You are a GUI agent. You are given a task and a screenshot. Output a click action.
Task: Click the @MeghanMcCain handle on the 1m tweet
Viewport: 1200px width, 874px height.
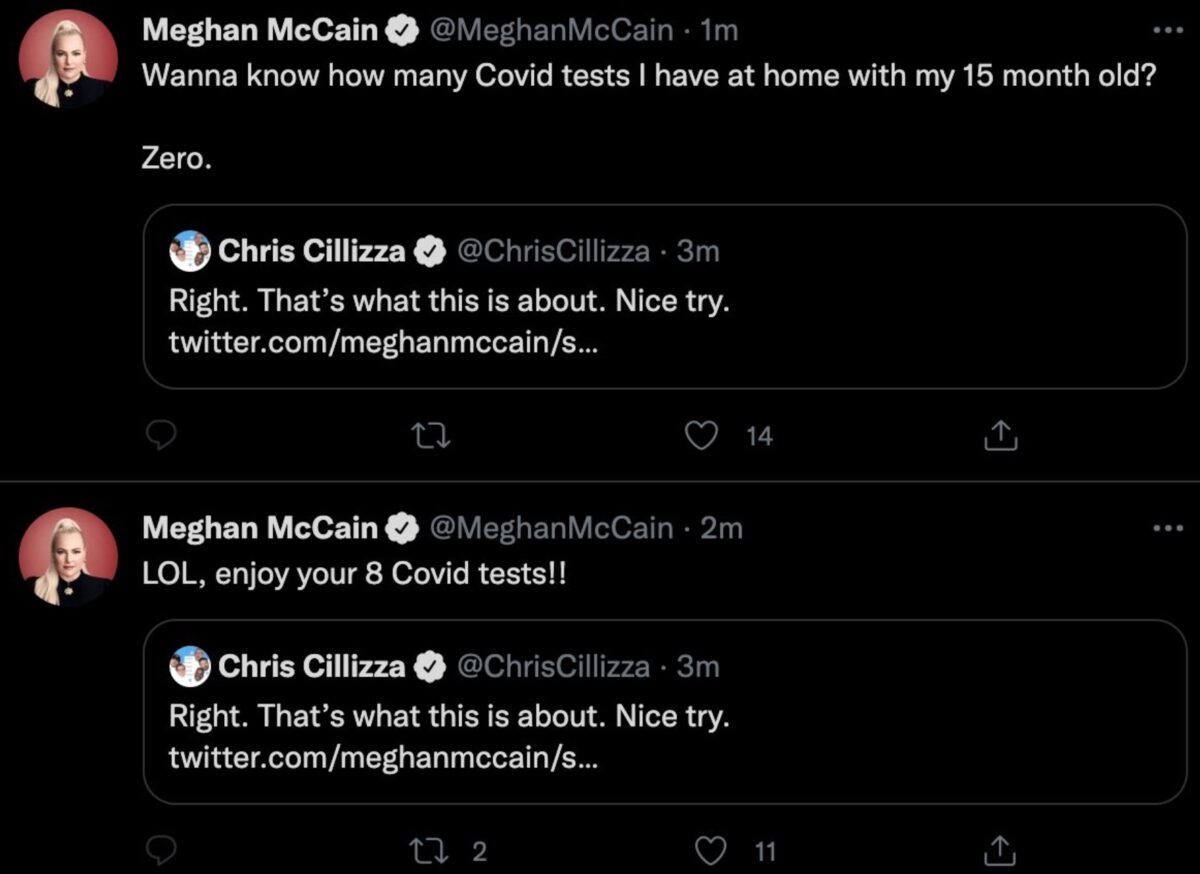[x=551, y=31]
